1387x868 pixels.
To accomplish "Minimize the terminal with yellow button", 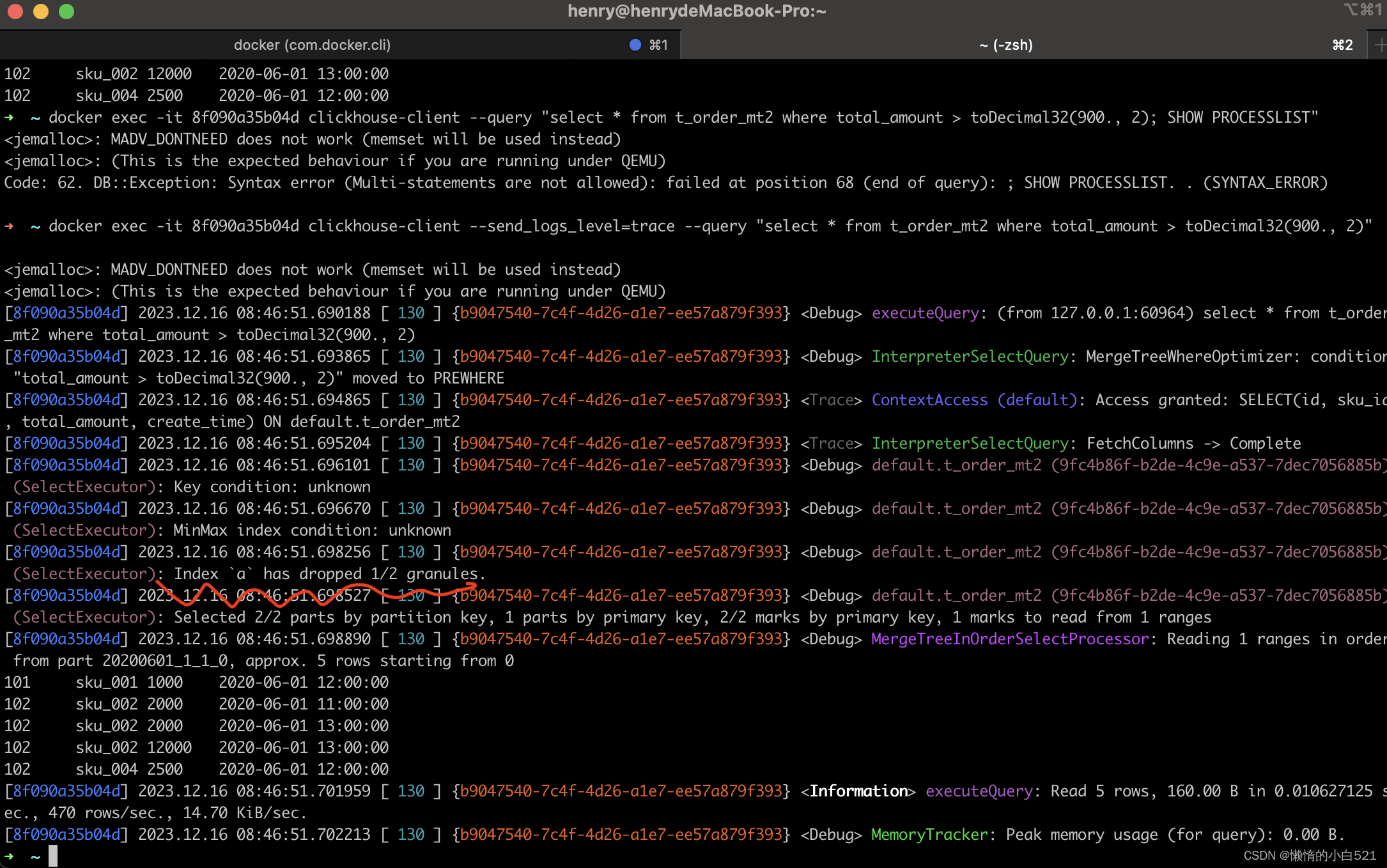I will coord(40,12).
